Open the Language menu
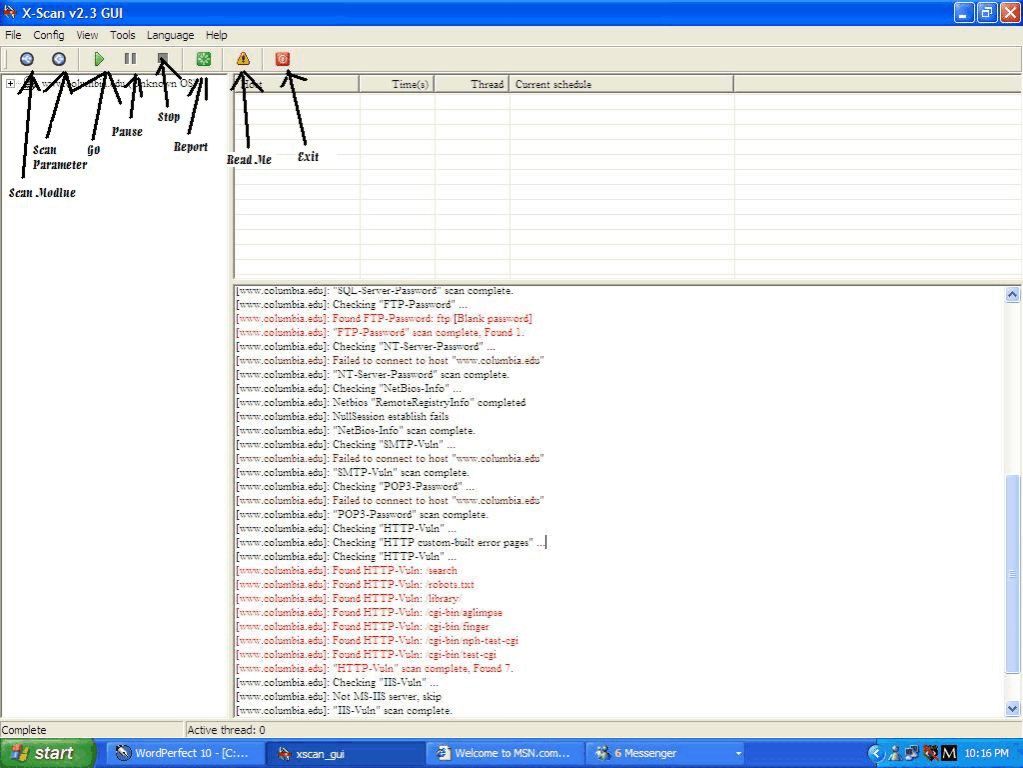Viewport: 1023px width, 768px height. click(170, 35)
